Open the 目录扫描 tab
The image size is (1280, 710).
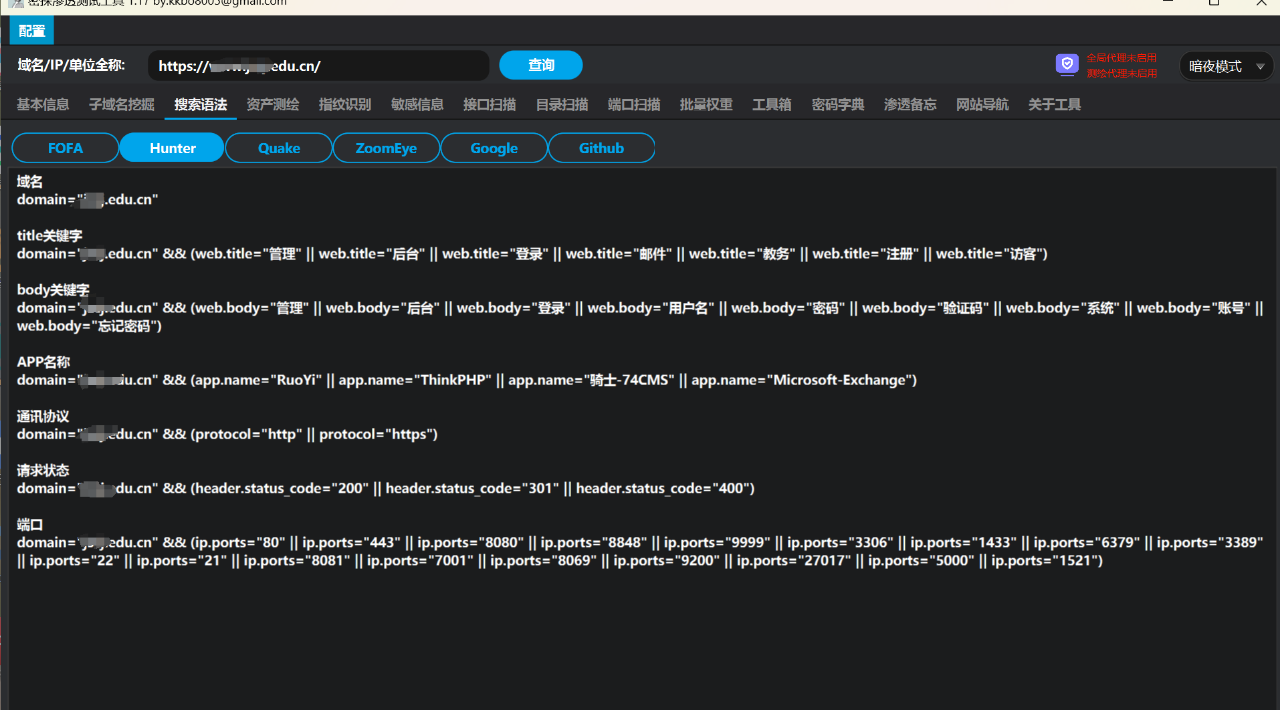pos(562,105)
